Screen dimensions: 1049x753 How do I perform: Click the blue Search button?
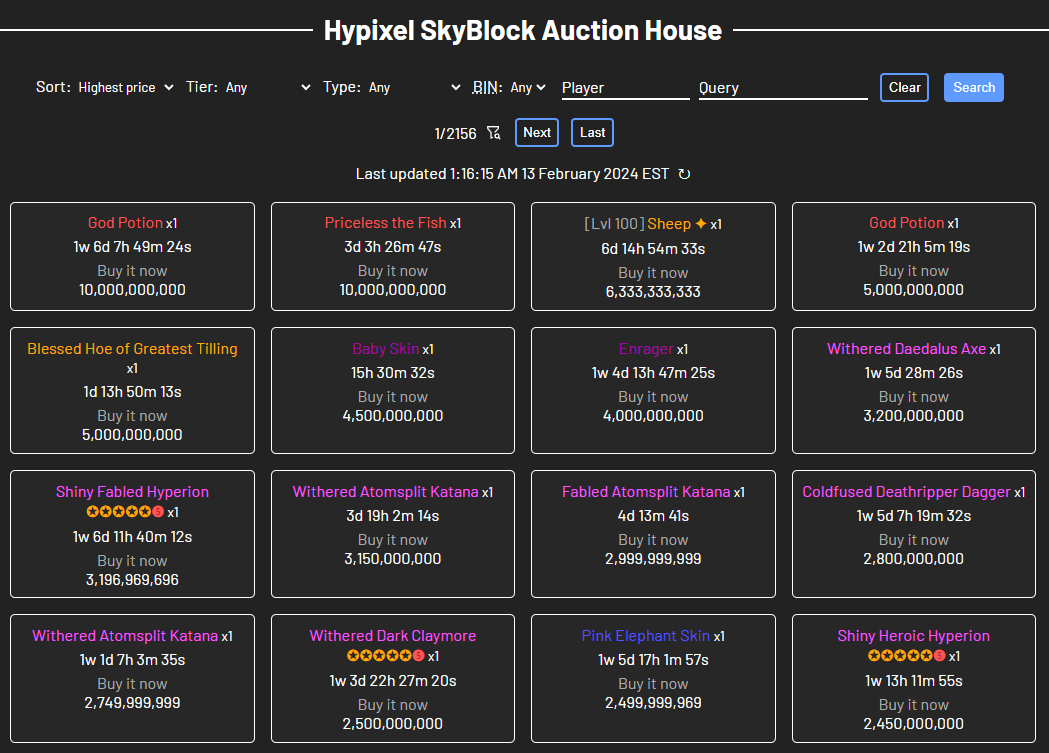973,88
